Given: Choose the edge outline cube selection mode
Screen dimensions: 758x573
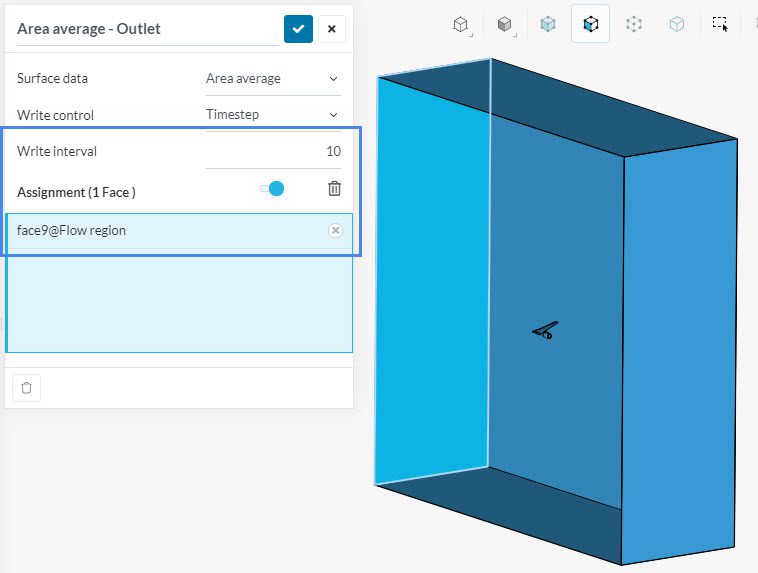Looking at the screenshot, I should (677, 24).
